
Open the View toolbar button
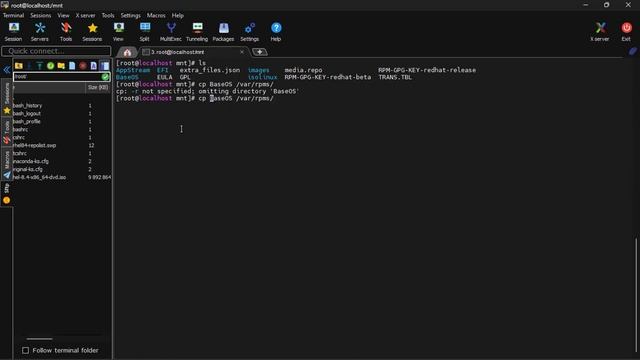coord(118,32)
